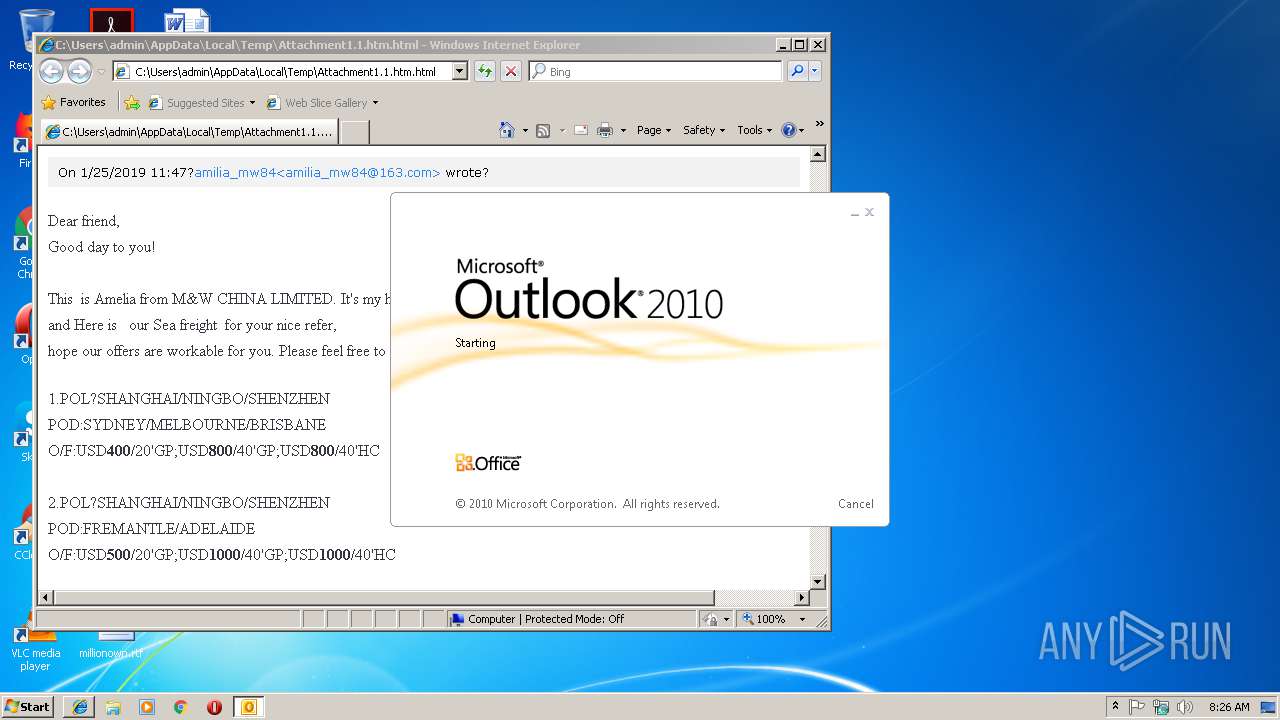This screenshot has width=1280, height=720.
Task: Select the Attachment1.1 browser tab
Action: point(189,131)
